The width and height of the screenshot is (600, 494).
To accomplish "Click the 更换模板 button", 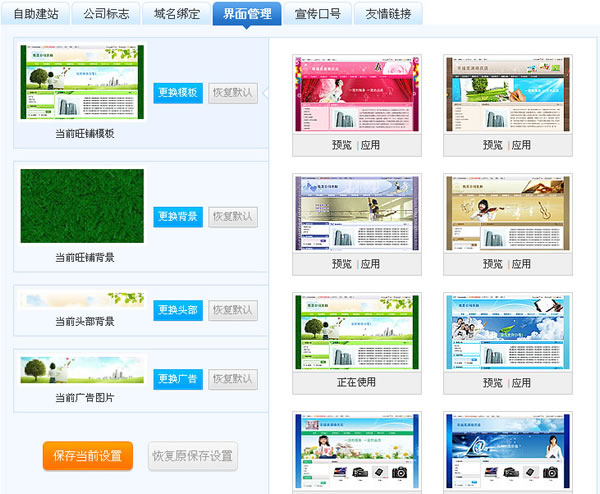I will click(178, 93).
